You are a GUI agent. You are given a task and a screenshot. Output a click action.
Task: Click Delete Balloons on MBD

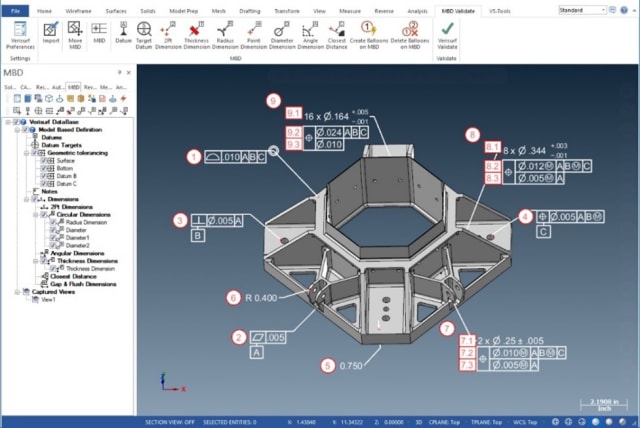pyautogui.click(x=408, y=36)
